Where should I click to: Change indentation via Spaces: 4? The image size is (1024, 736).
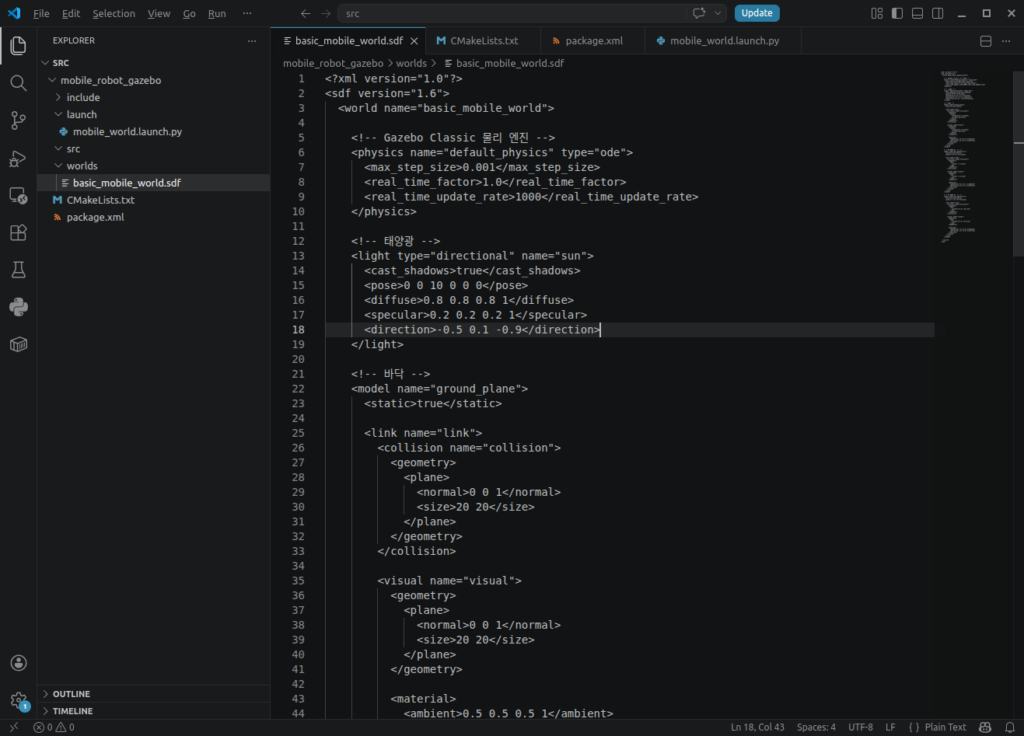click(x=816, y=727)
